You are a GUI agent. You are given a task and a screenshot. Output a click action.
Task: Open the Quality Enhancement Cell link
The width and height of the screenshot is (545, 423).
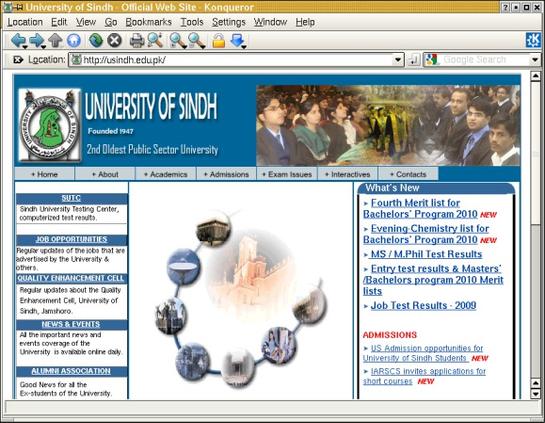(71, 278)
